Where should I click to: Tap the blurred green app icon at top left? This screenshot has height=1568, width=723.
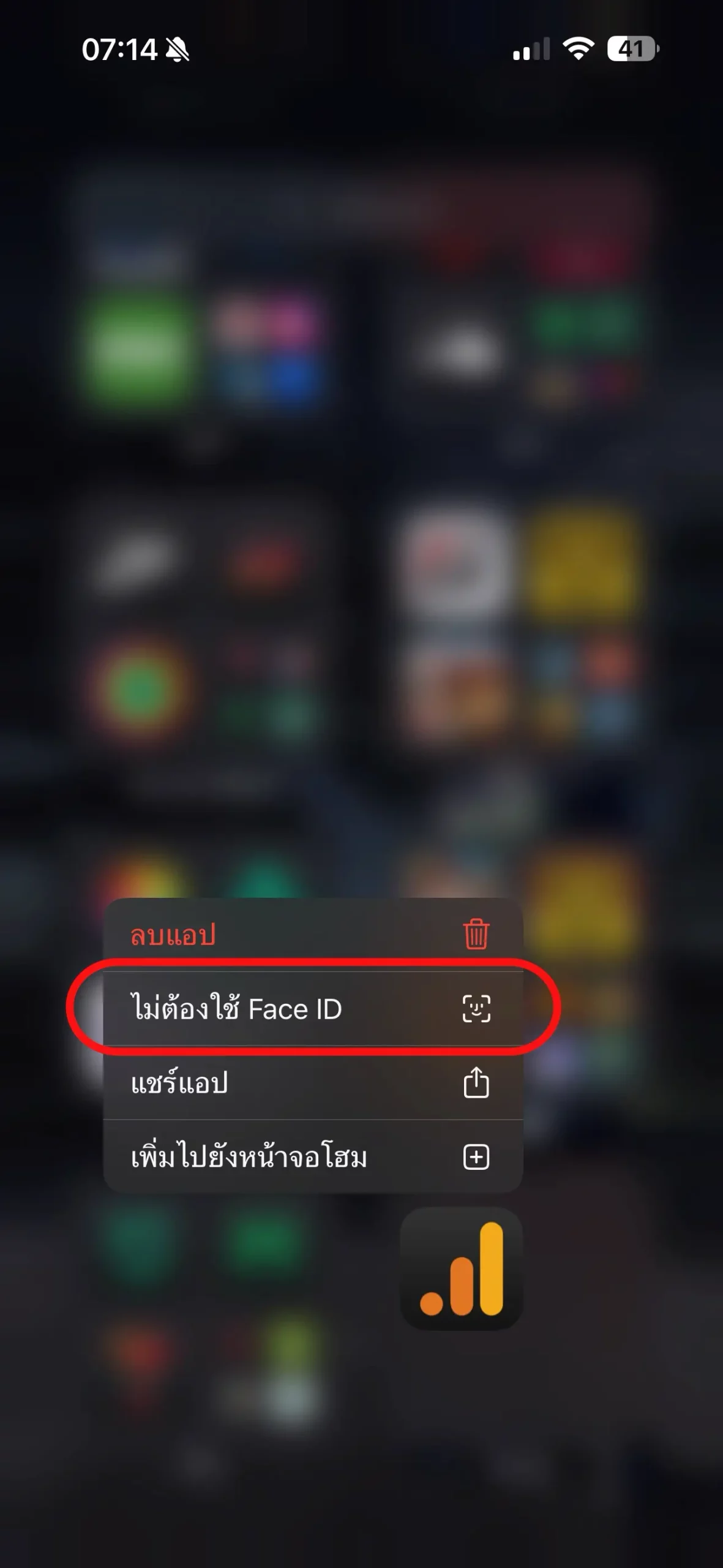click(137, 348)
